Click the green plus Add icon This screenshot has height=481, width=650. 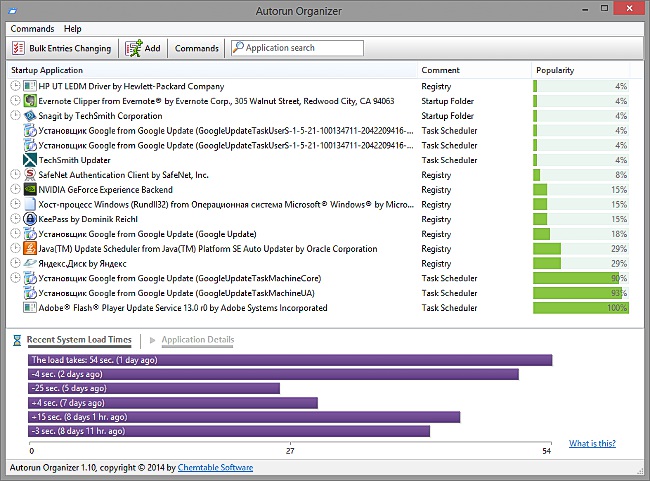click(x=133, y=48)
